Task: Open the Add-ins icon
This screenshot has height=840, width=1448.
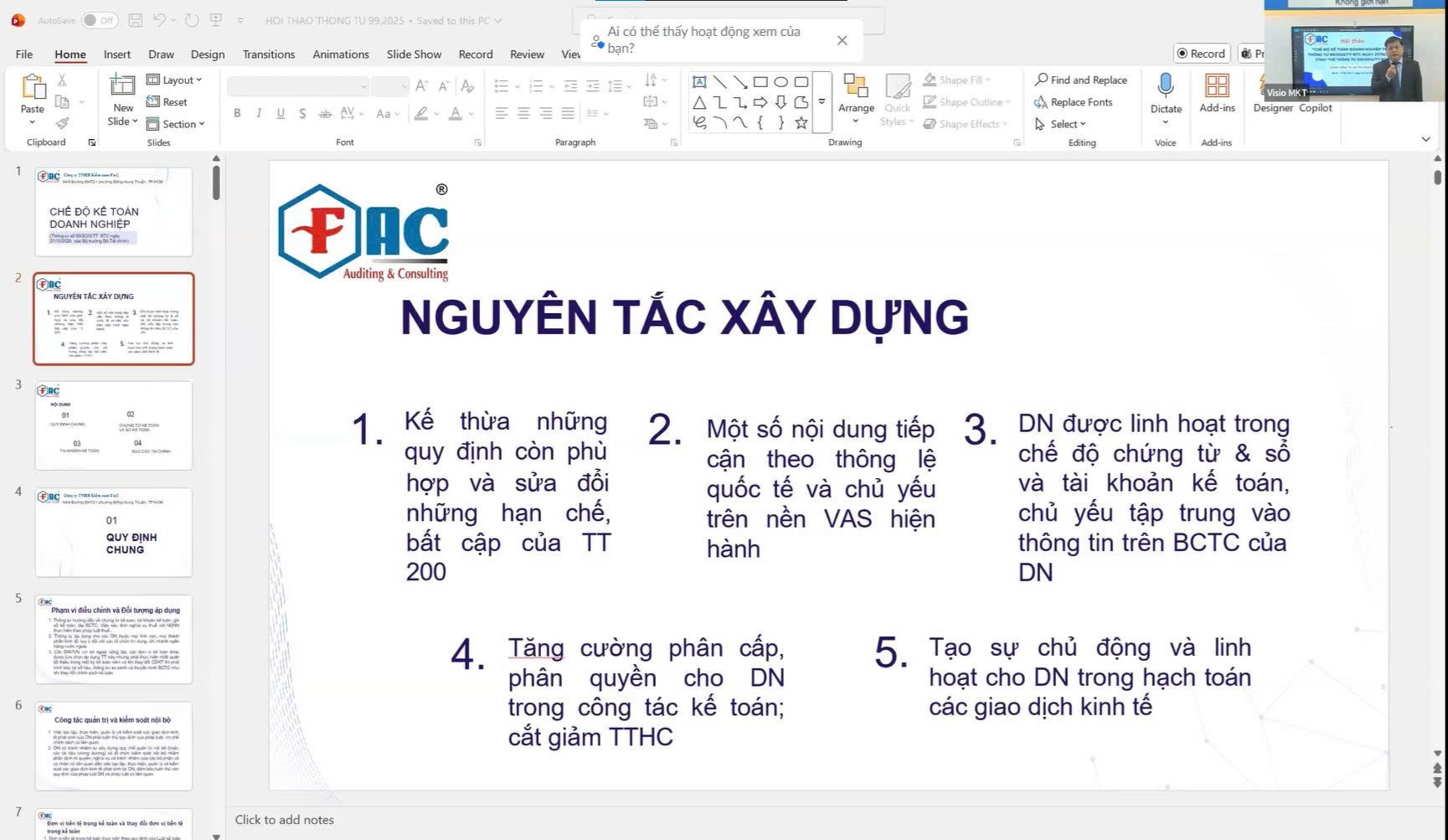Action: [1216, 86]
